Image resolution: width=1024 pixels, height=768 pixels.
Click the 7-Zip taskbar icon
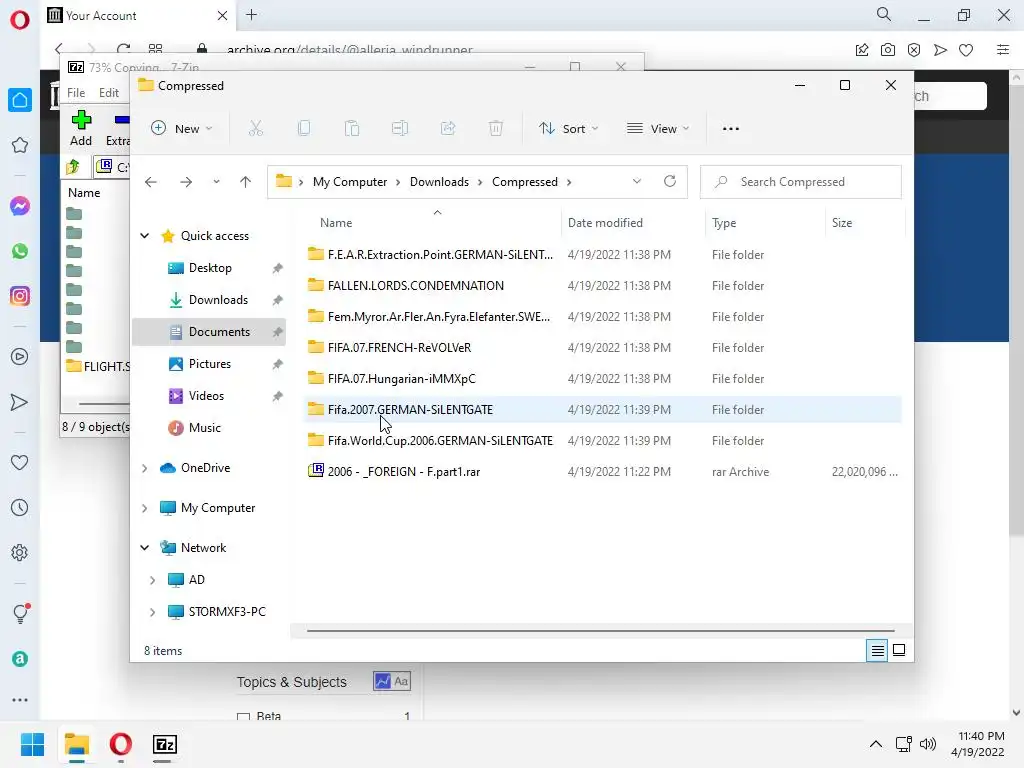click(165, 744)
